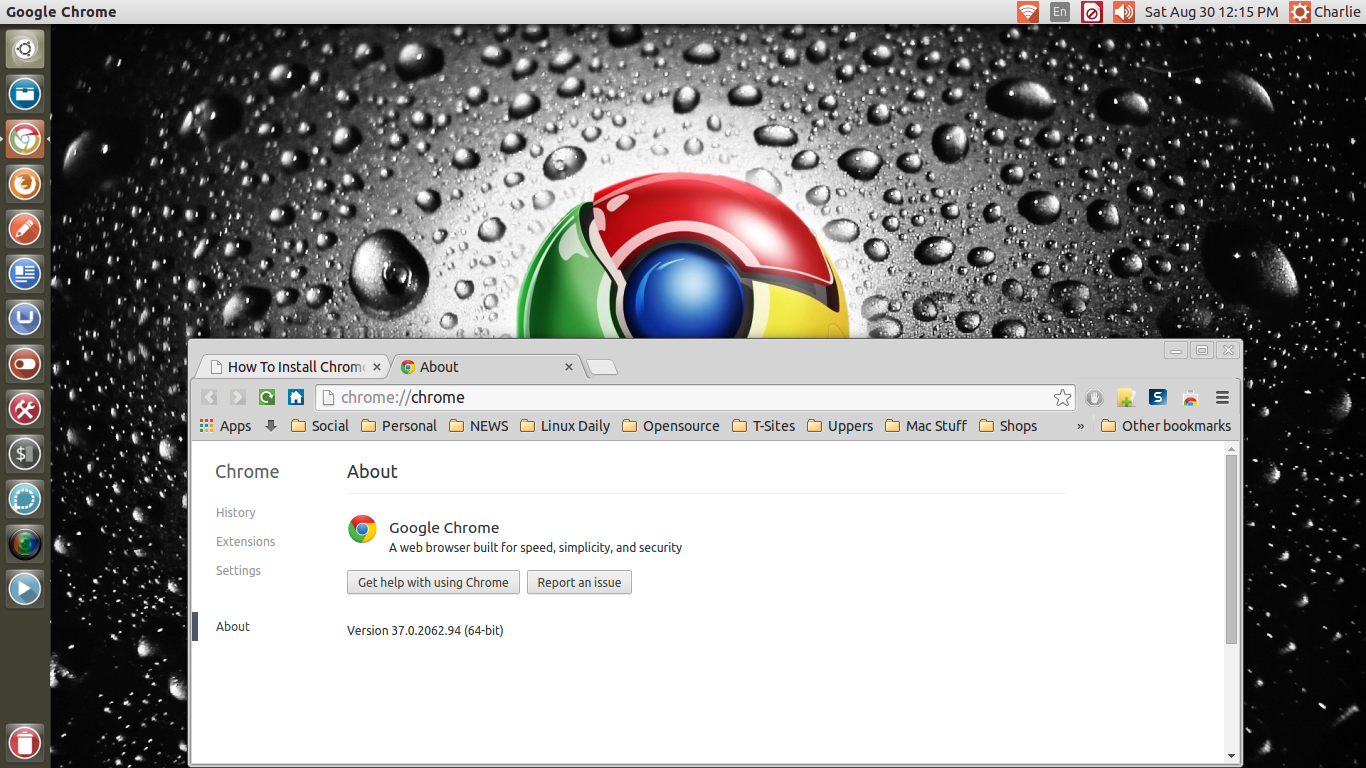Image resolution: width=1366 pixels, height=768 pixels.
Task: Open the dashed-circle screenshot tool in the dock
Action: pos(25,499)
